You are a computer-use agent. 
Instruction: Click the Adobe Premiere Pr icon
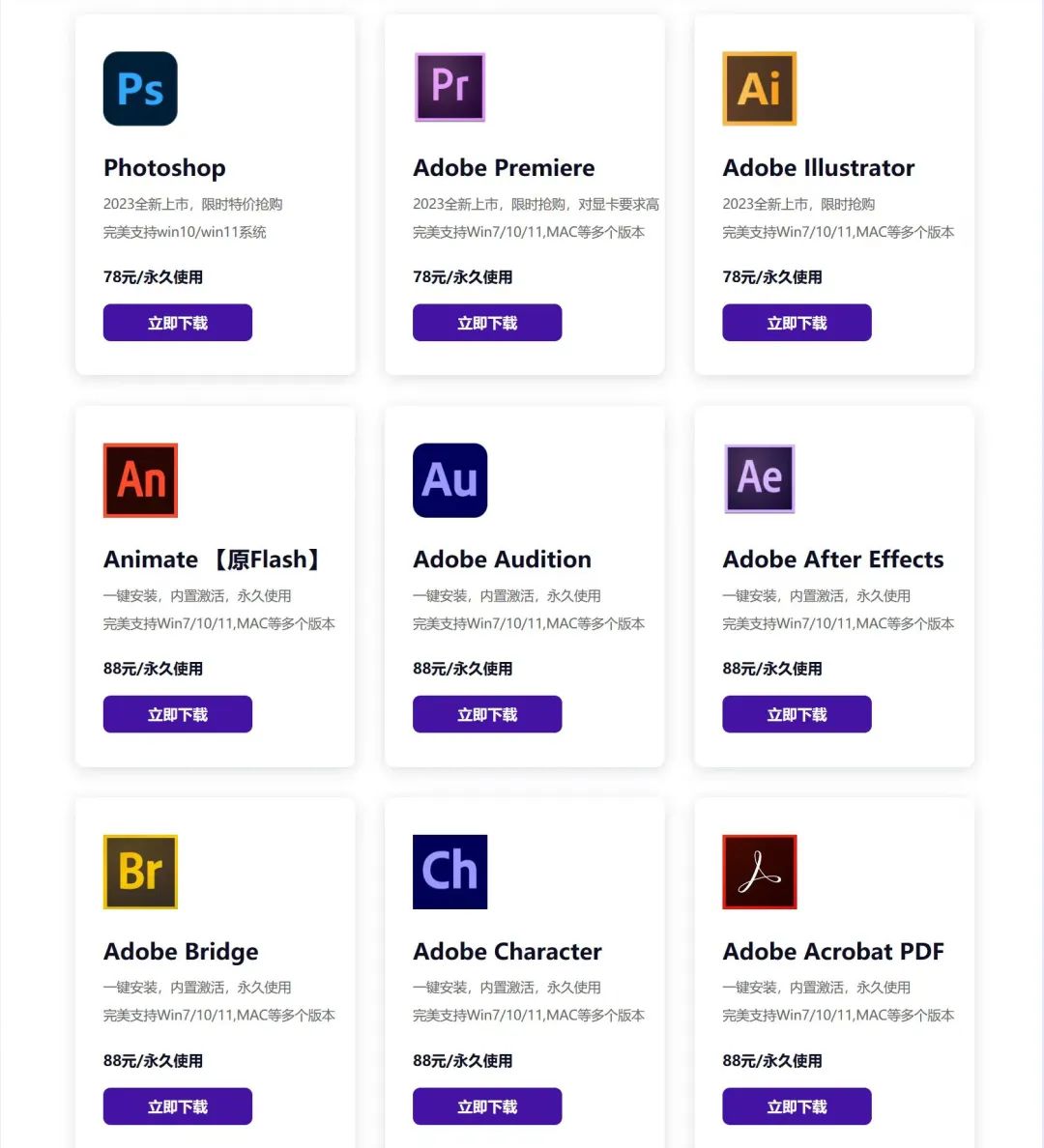(x=449, y=87)
